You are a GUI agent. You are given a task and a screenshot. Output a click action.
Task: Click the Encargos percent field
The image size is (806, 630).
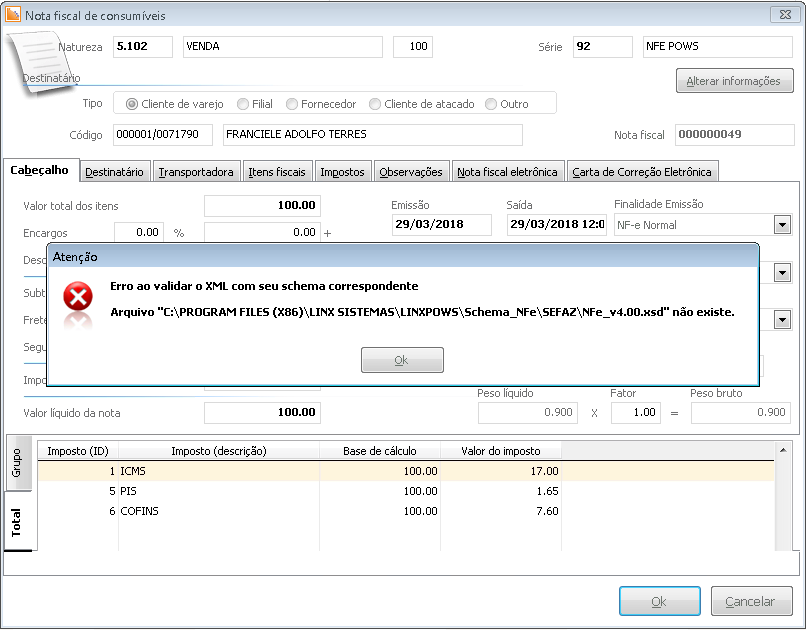(139, 233)
